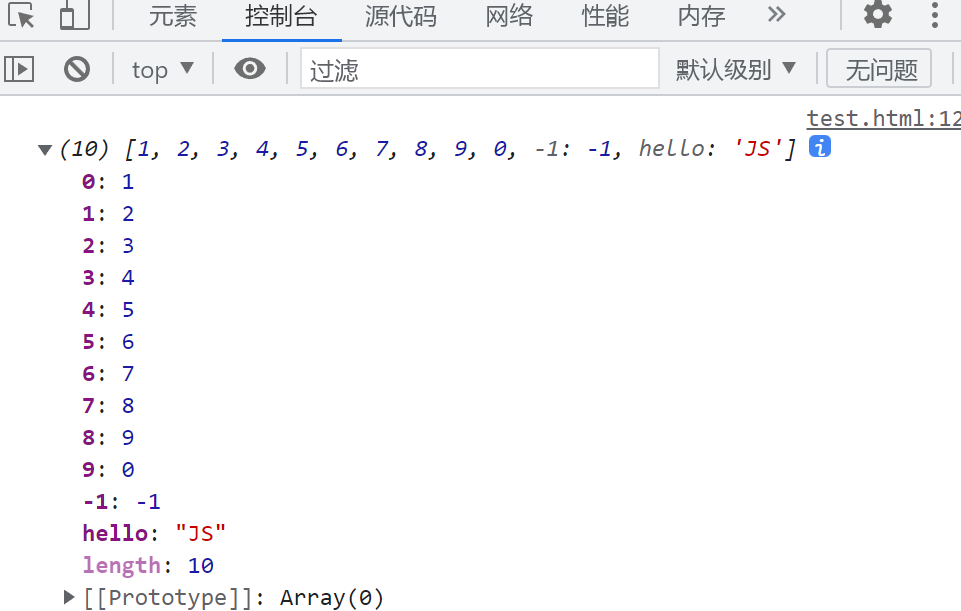Open the top context dropdown
This screenshot has width=961, height=611.
[162, 69]
